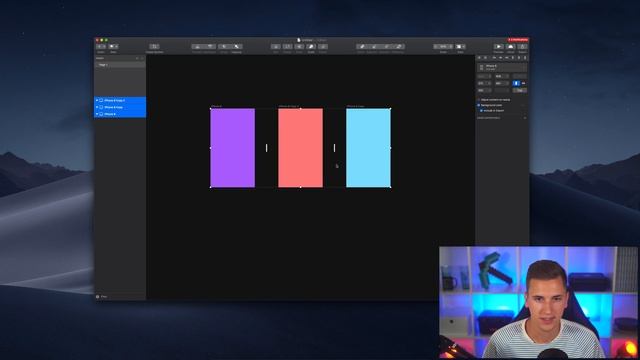640x360 pixels.
Task: Click Align Left in inspector
Action: tap(494, 58)
